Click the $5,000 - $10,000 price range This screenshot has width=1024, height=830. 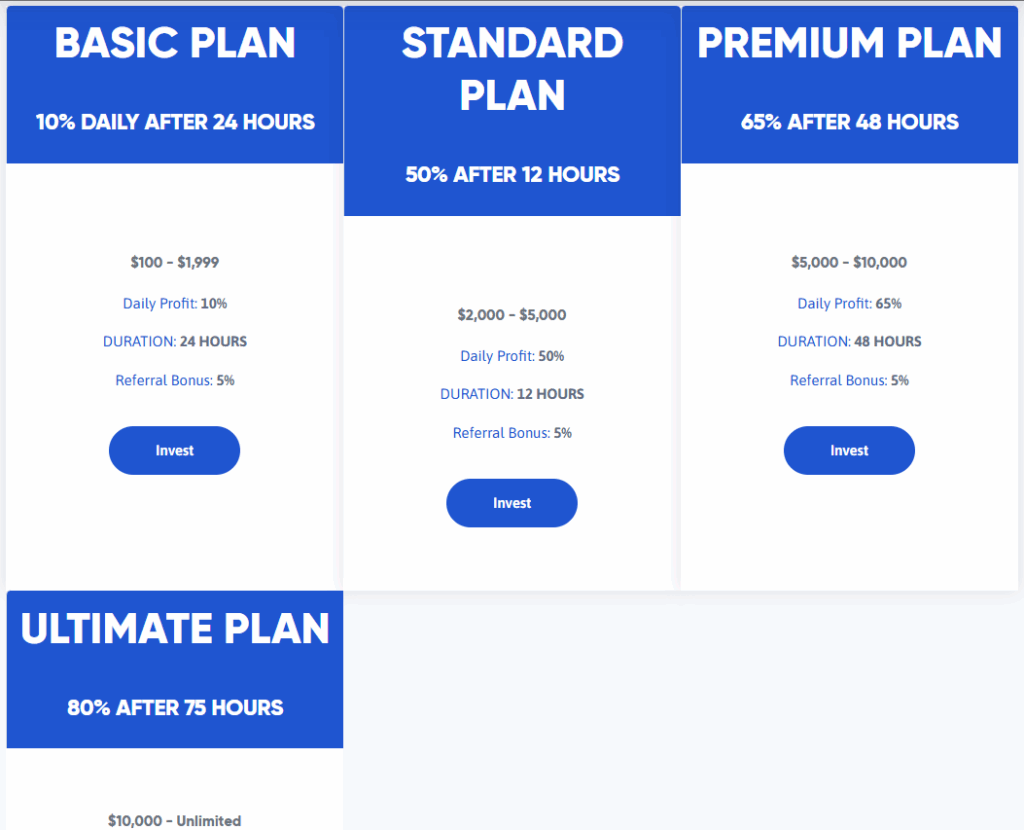pos(849,263)
